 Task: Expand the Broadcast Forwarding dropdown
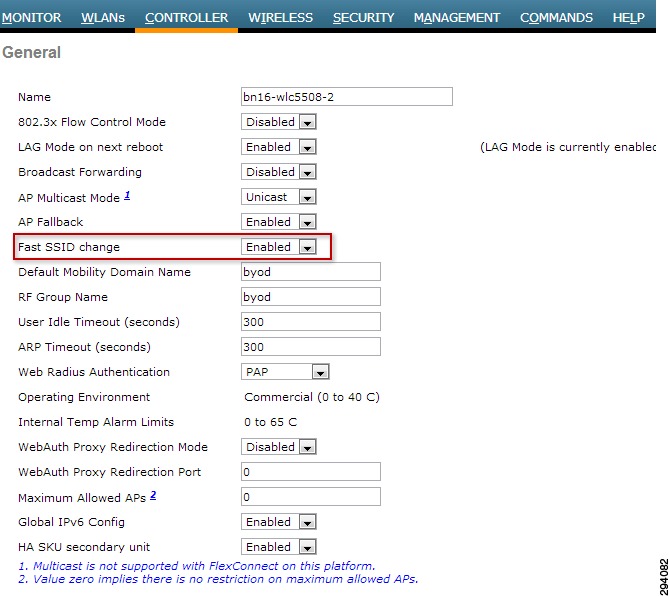point(279,172)
